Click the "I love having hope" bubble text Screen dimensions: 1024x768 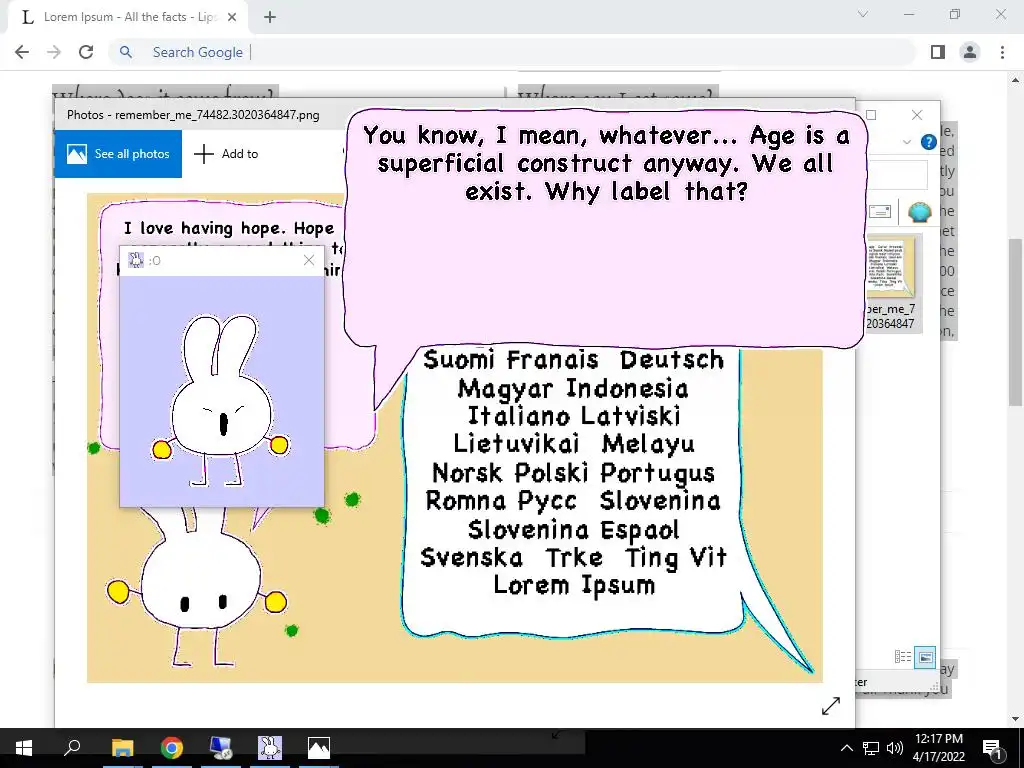[229, 229]
